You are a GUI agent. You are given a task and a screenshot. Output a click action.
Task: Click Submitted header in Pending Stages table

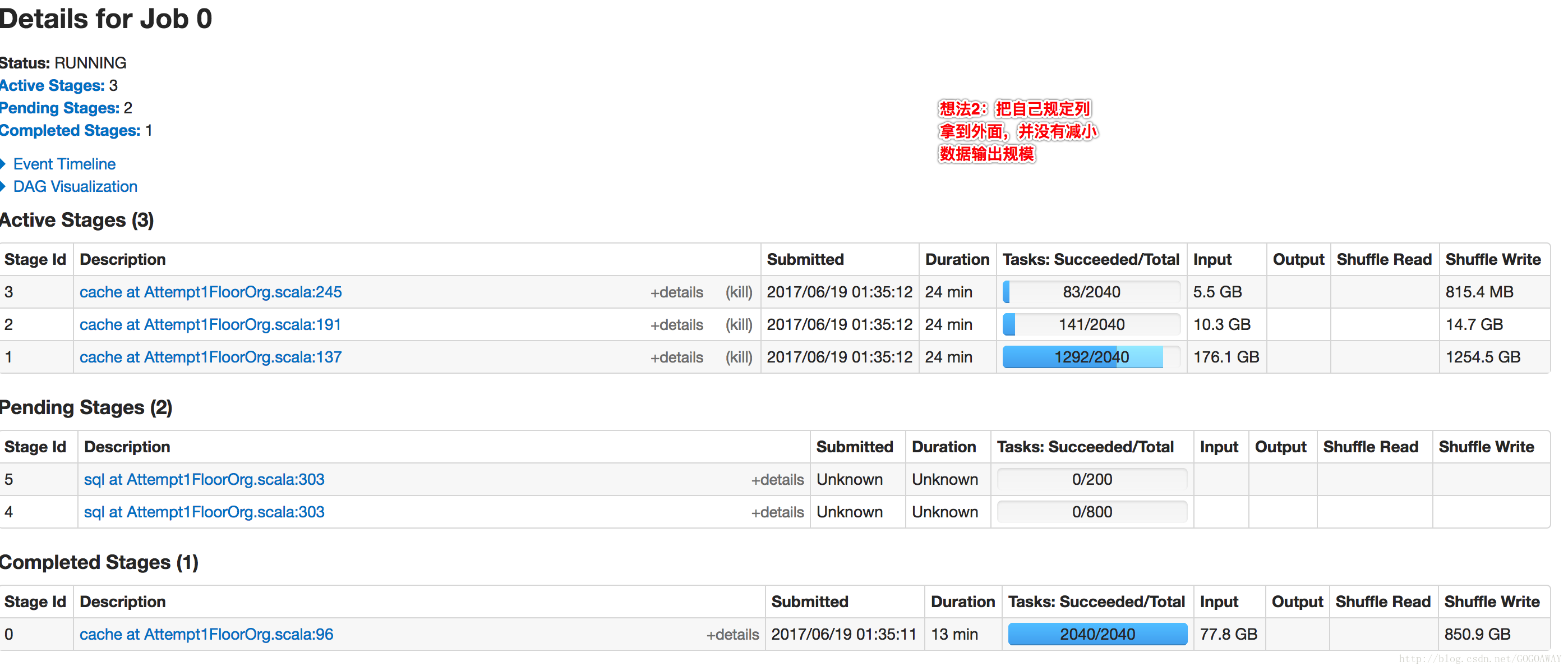tap(855, 447)
